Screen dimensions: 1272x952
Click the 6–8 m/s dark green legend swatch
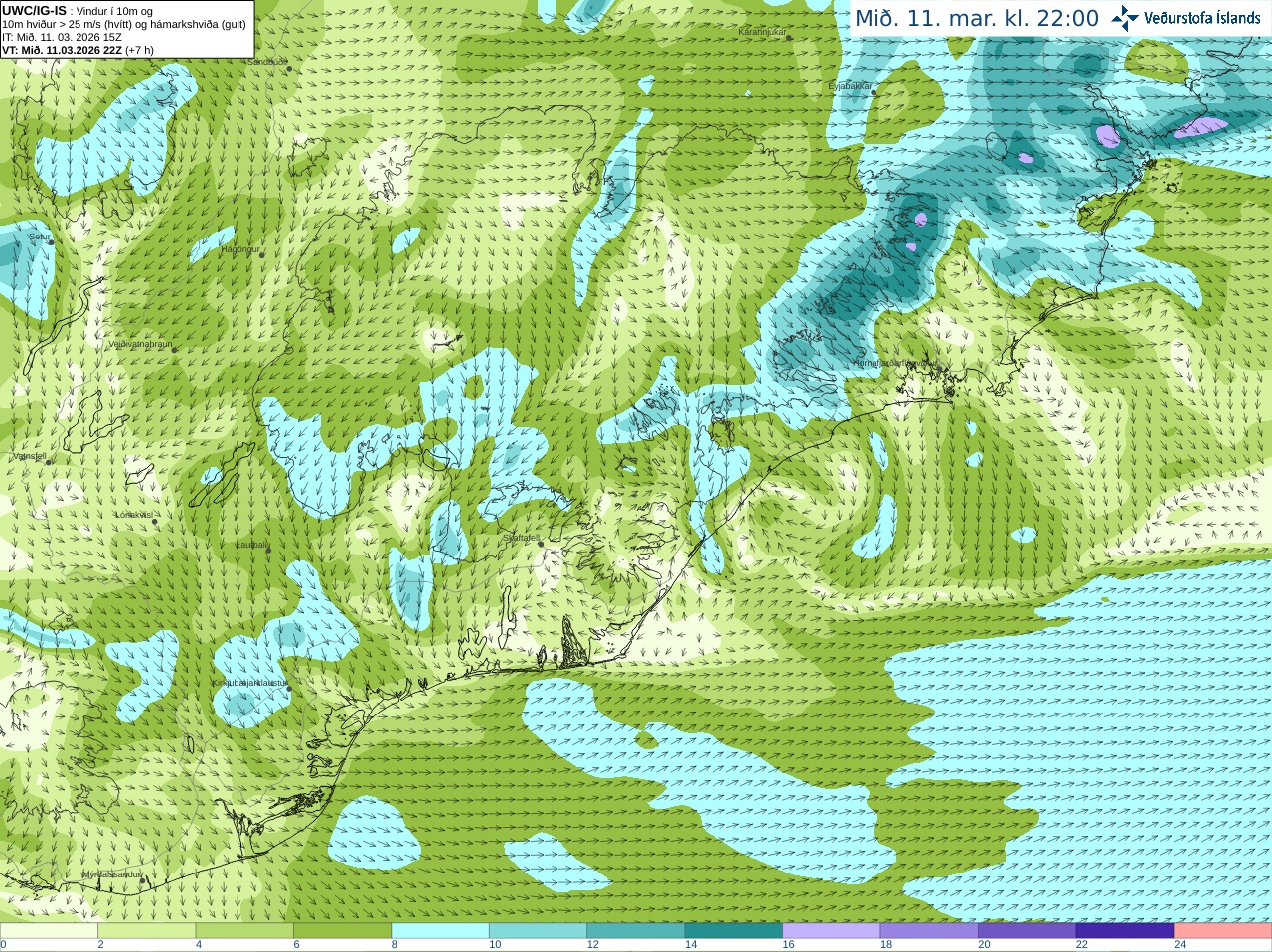pos(342,931)
